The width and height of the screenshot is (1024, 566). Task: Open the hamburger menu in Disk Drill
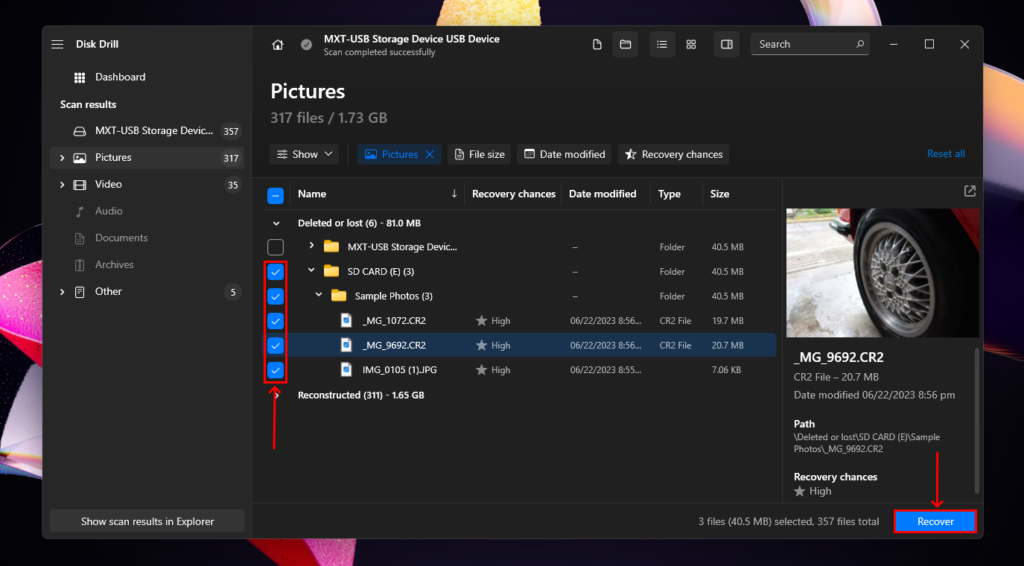tap(57, 44)
